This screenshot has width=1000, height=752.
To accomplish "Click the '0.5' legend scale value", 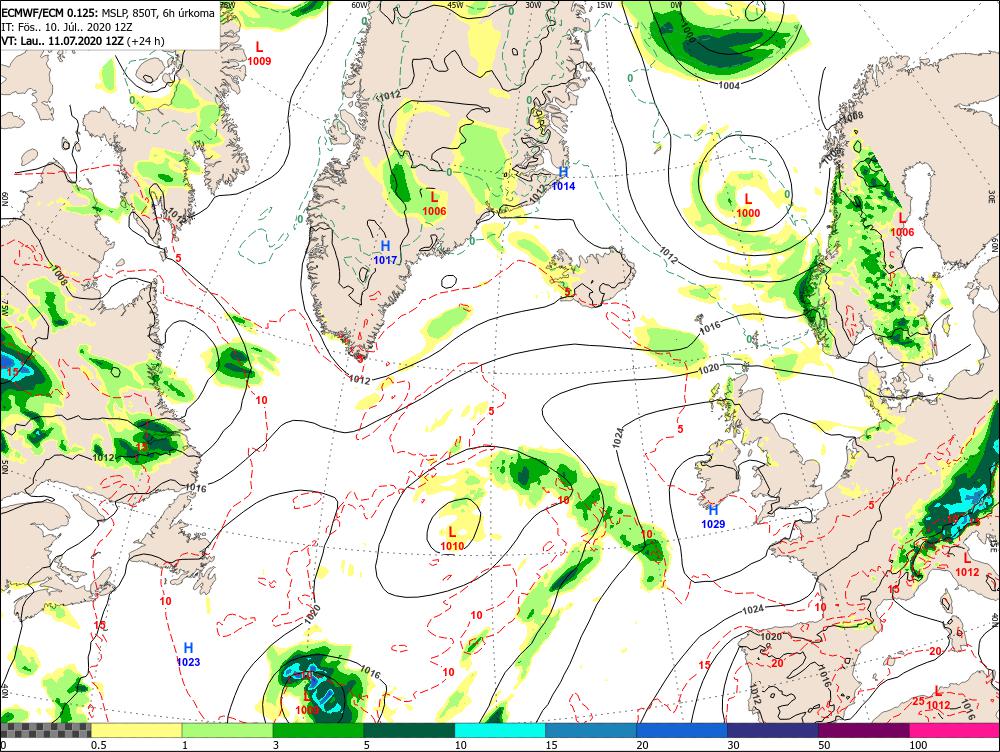I will click(x=98, y=745).
